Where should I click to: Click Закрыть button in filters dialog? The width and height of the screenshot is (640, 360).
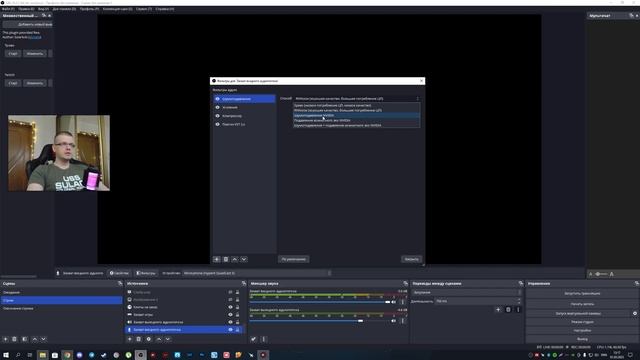[x=411, y=259]
